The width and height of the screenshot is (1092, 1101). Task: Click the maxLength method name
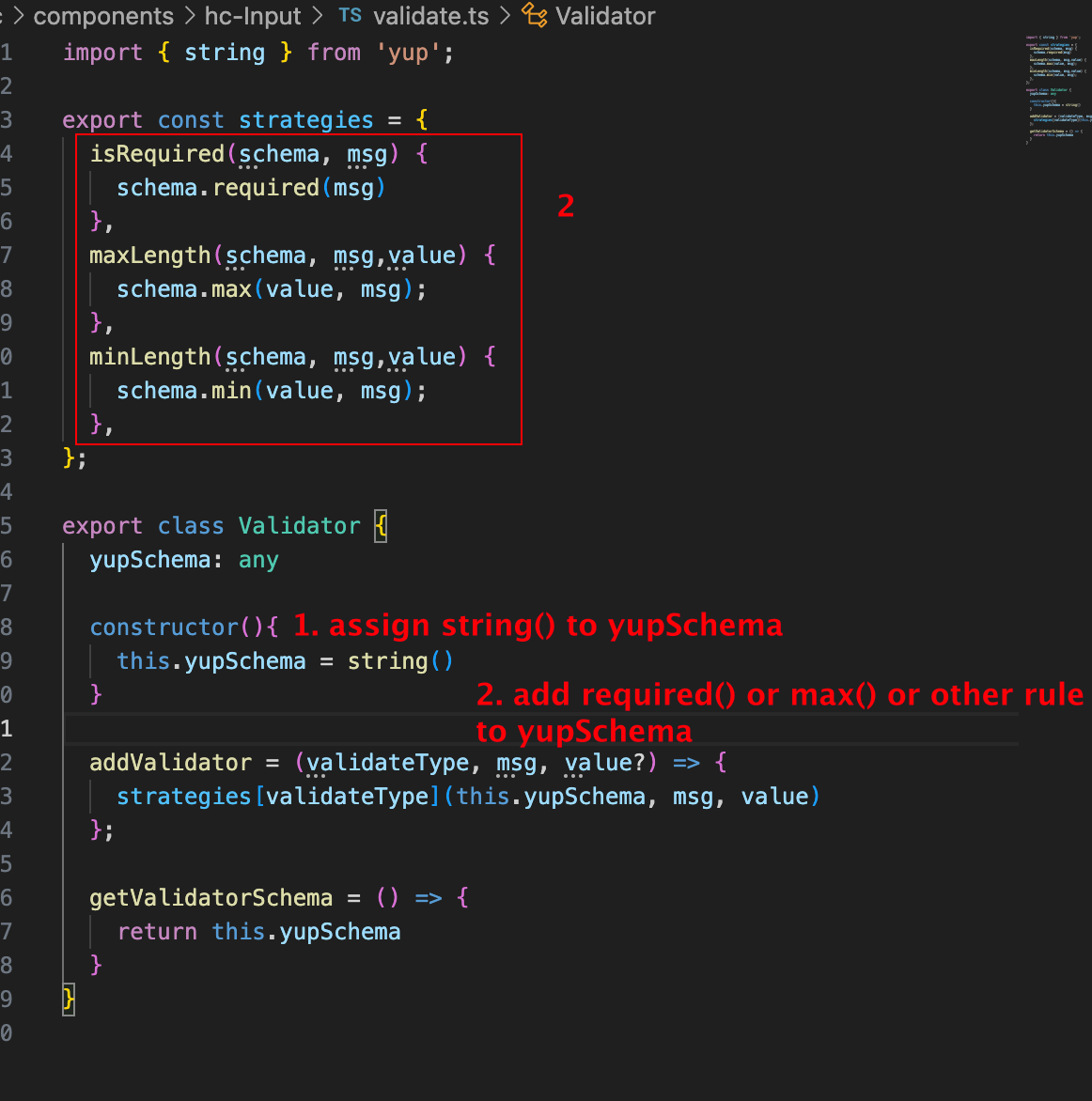(149, 255)
